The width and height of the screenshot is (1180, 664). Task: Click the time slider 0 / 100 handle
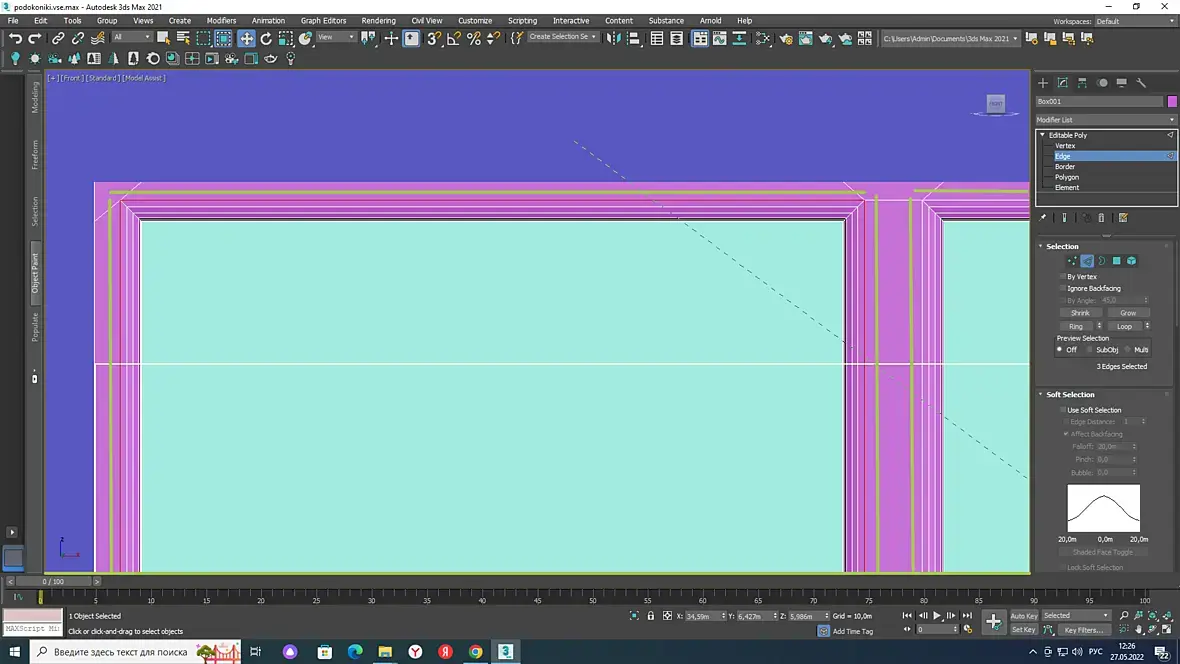click(53, 581)
